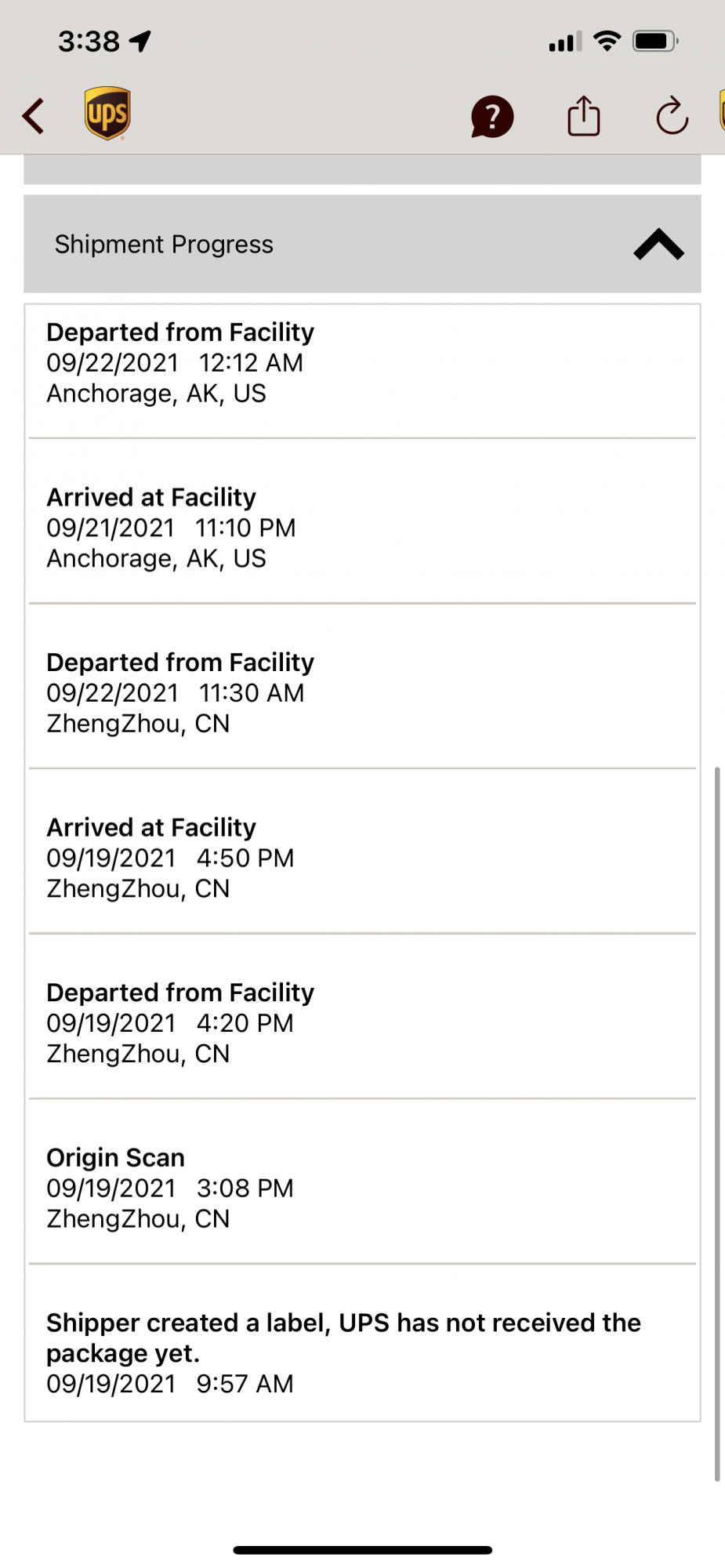Screen dimensions: 725x1568
Task: Tap the 3:38 status bar clock
Action: point(89,41)
